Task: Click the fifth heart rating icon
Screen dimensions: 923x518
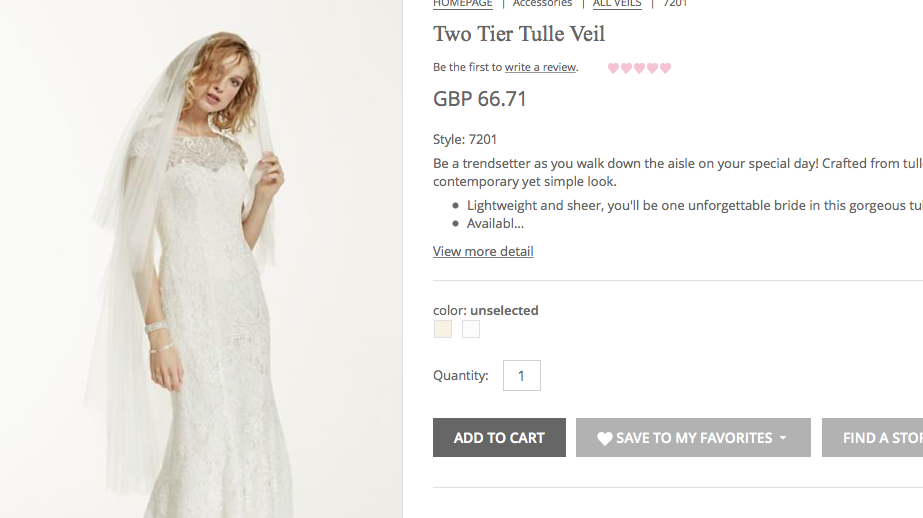Action: tap(666, 68)
